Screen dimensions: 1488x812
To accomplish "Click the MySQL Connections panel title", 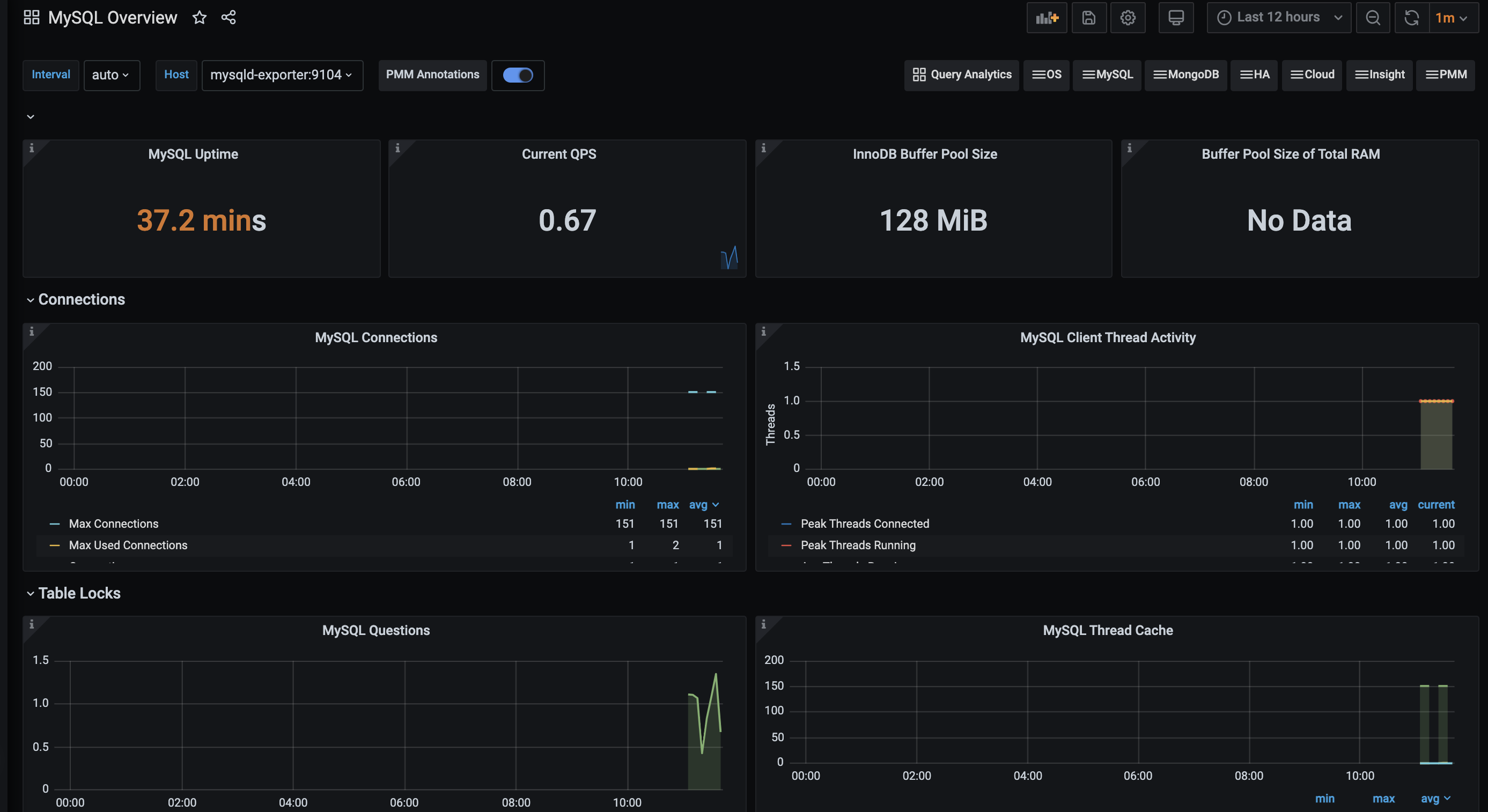I will coord(376,338).
